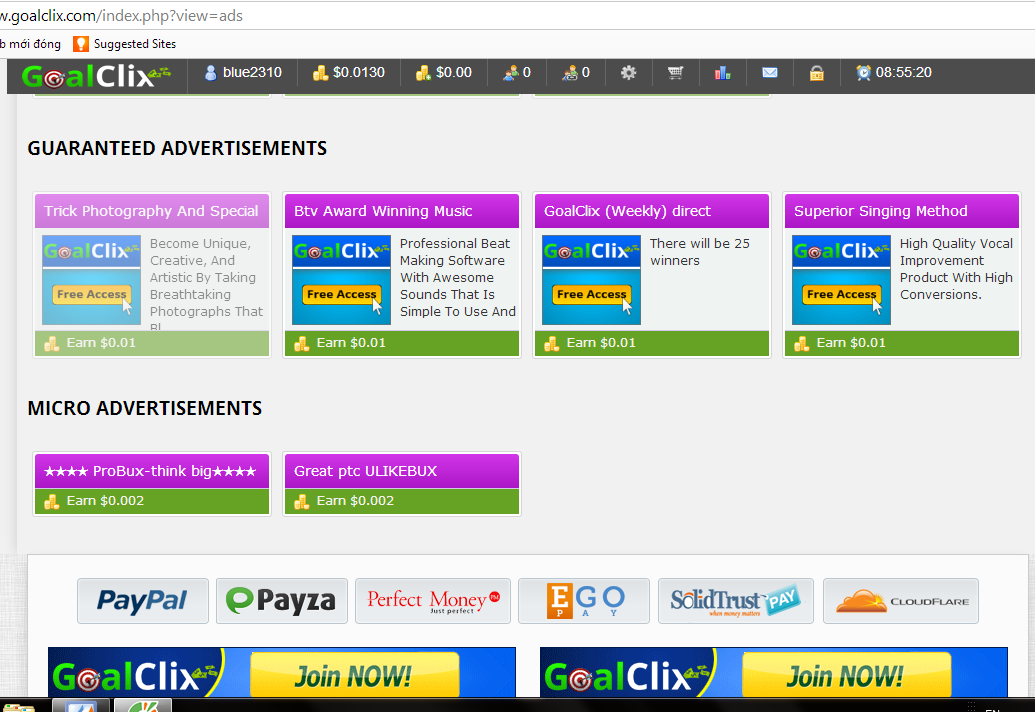Click the left GoalClix Join NOW banner
Viewport: 1035px width, 712px height.
(x=282, y=673)
